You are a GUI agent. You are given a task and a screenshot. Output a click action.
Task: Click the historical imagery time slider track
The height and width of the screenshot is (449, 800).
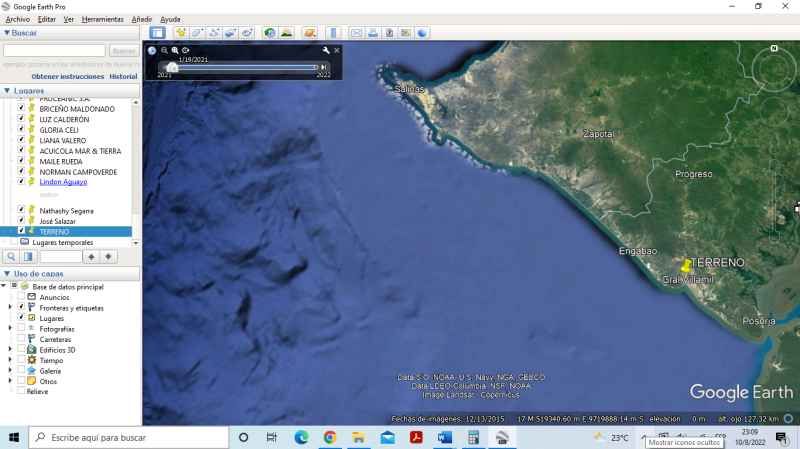[245, 67]
